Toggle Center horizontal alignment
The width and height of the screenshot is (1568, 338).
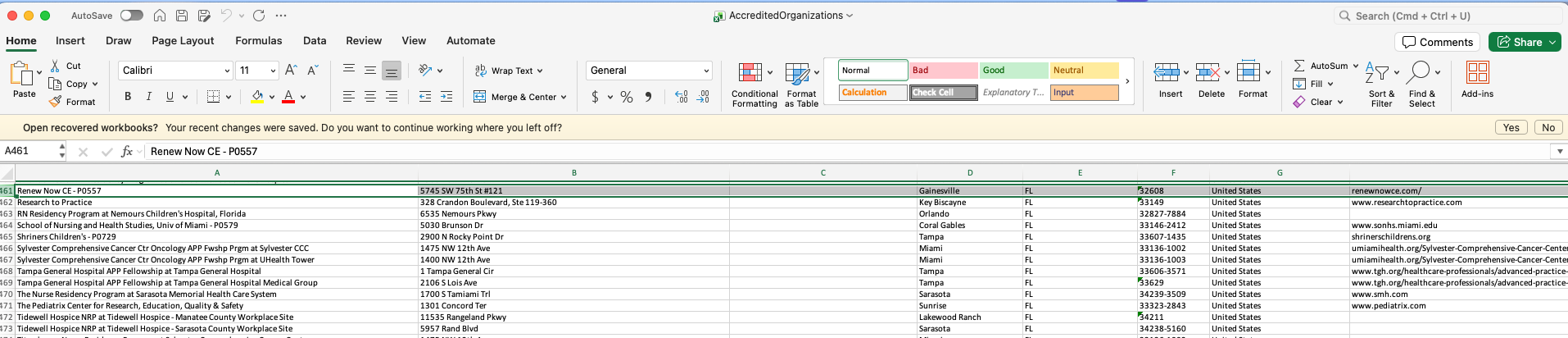click(370, 97)
